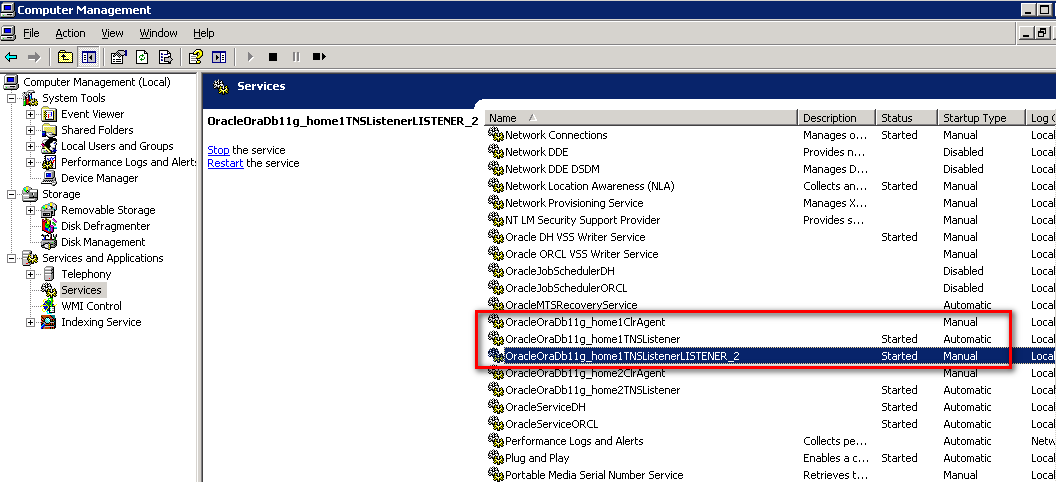Collapse the Services and Applications node

coord(11,259)
